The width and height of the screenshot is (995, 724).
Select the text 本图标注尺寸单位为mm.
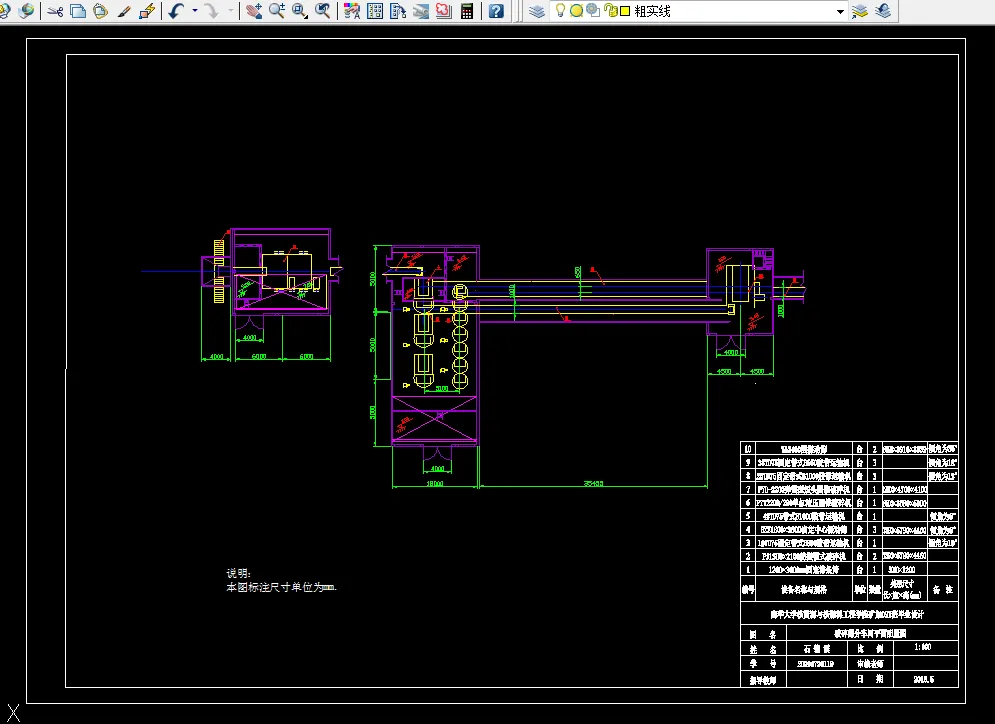point(281,588)
